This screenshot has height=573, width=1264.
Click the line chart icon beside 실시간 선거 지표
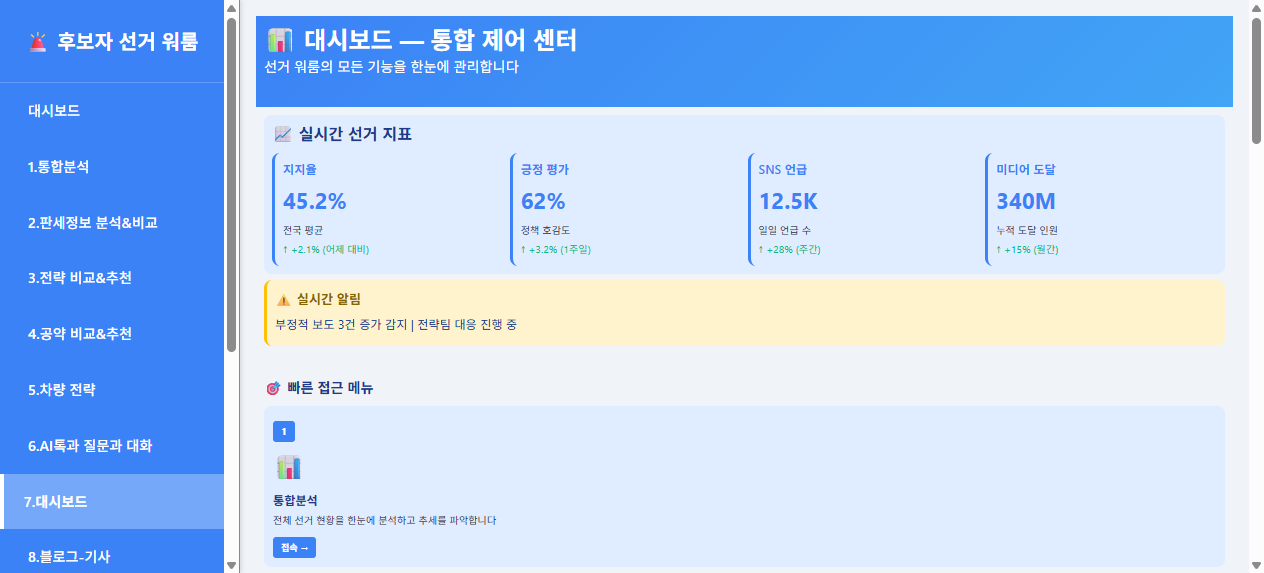(x=283, y=134)
